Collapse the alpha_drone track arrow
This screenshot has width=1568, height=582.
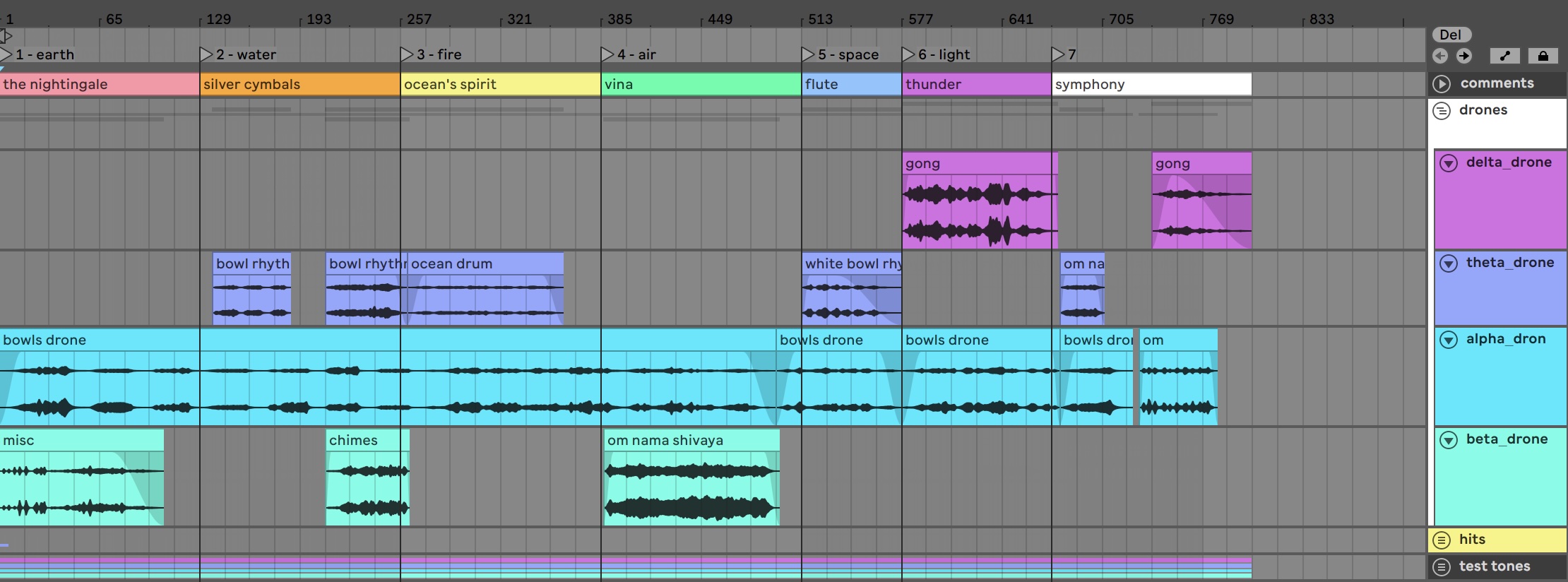click(1449, 340)
